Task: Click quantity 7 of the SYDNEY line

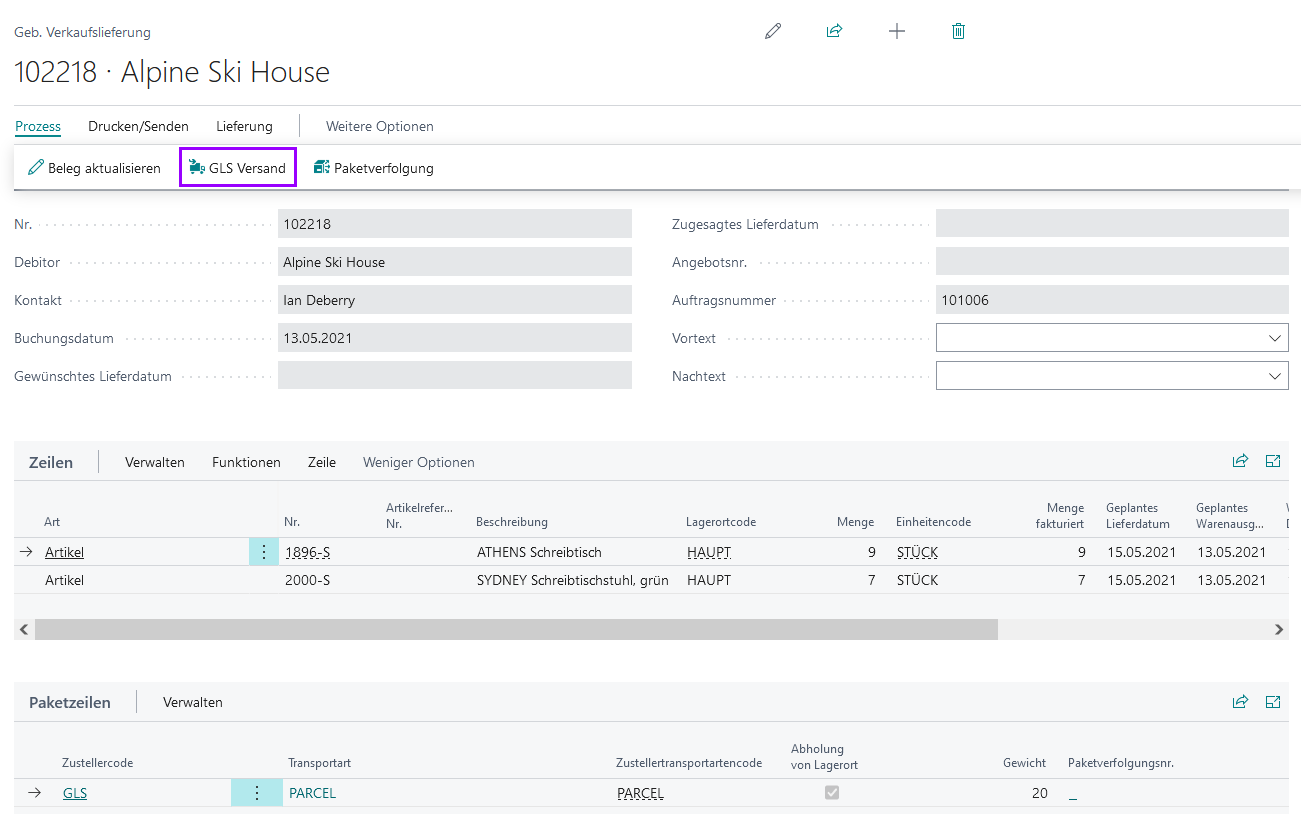Action: 871,580
